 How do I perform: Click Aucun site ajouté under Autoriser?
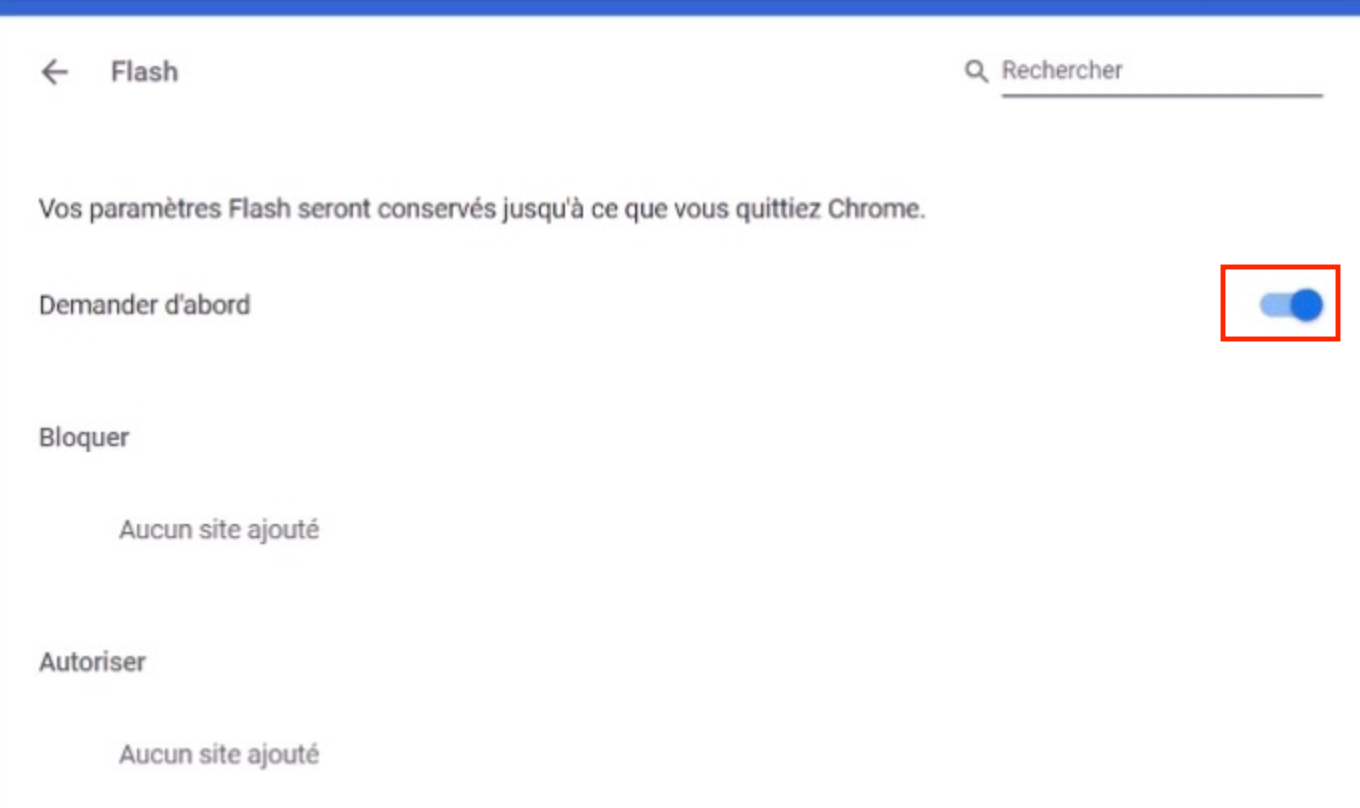(219, 754)
